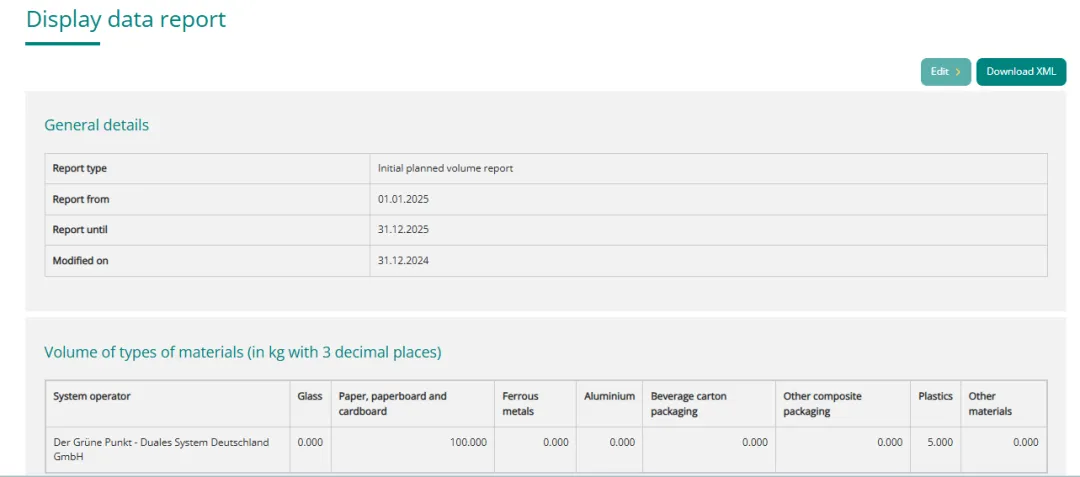
Task: Click the Volume of types of materials heading
Action: [243, 352]
